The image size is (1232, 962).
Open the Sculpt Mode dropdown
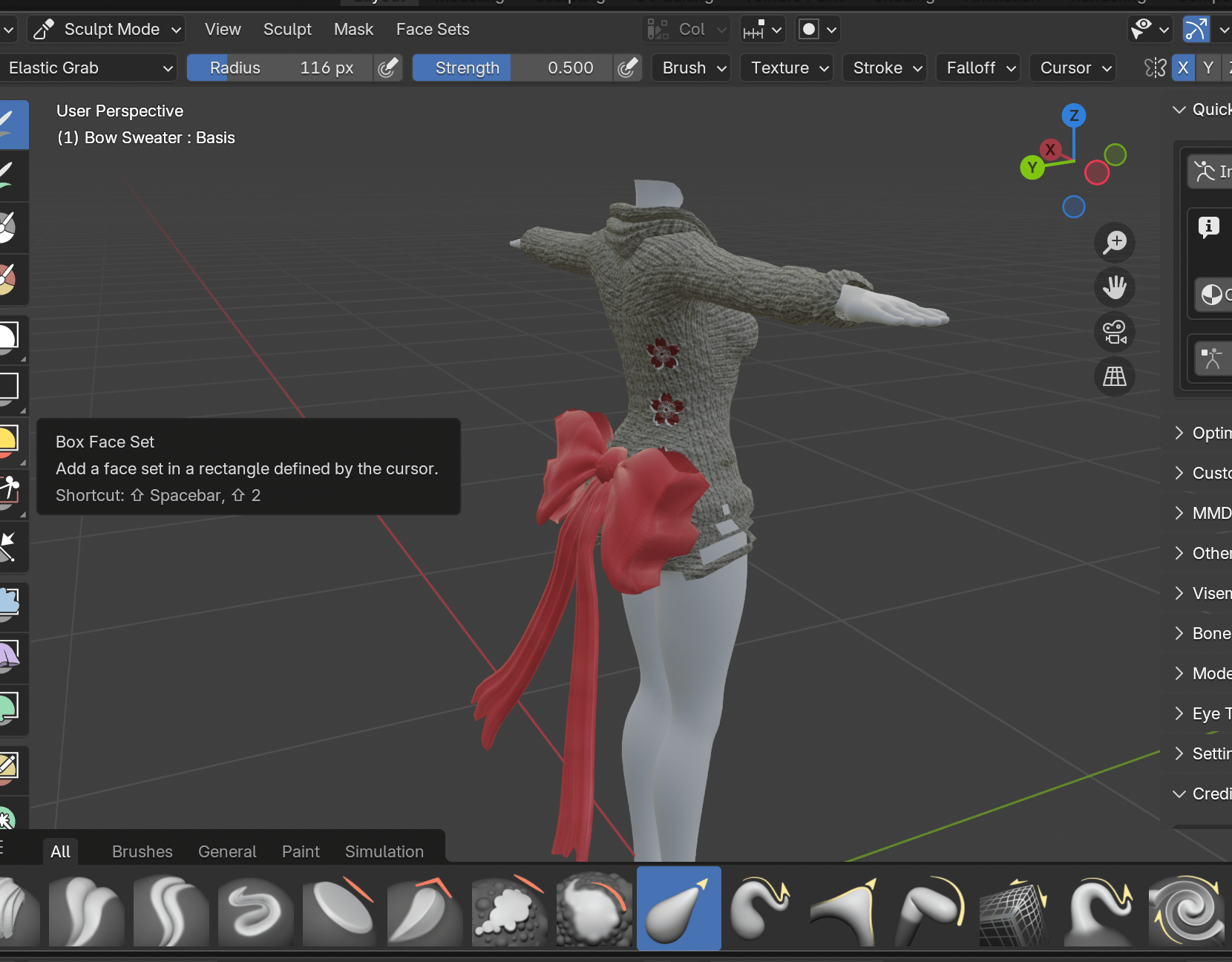click(x=107, y=30)
